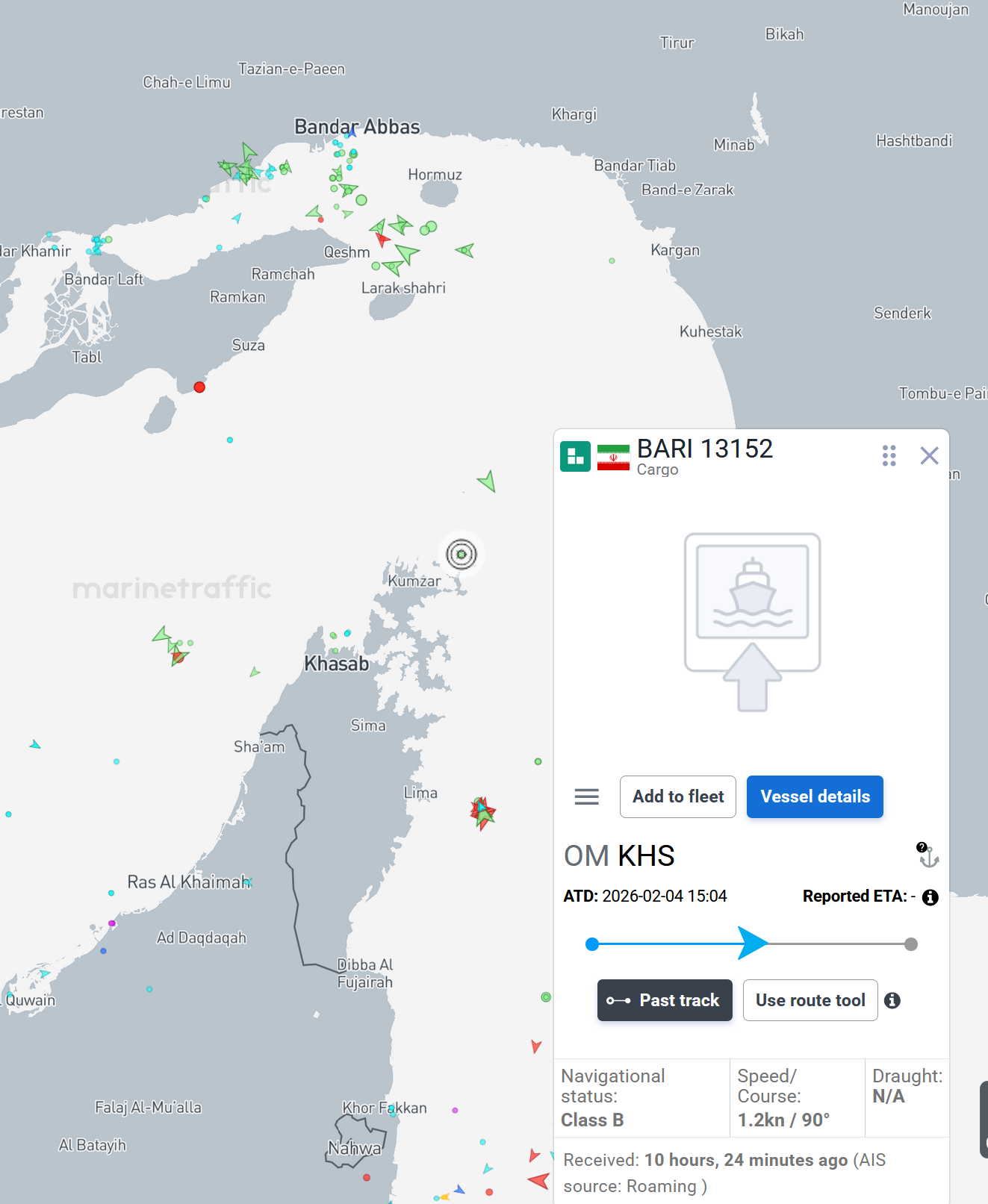Click the Qeshm map label
988x1204 pixels.
coord(347,252)
